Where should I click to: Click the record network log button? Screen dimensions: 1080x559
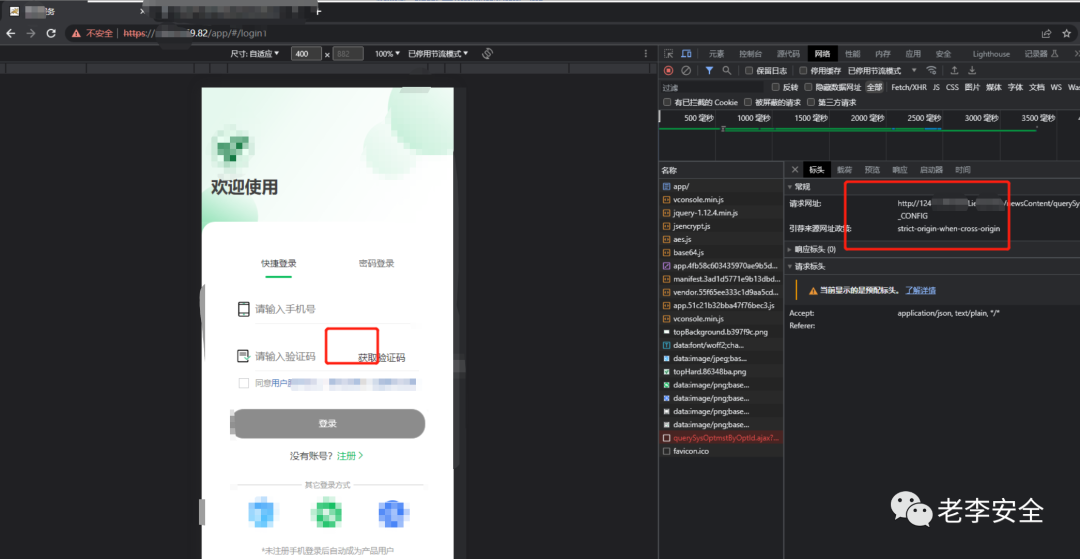click(x=668, y=71)
